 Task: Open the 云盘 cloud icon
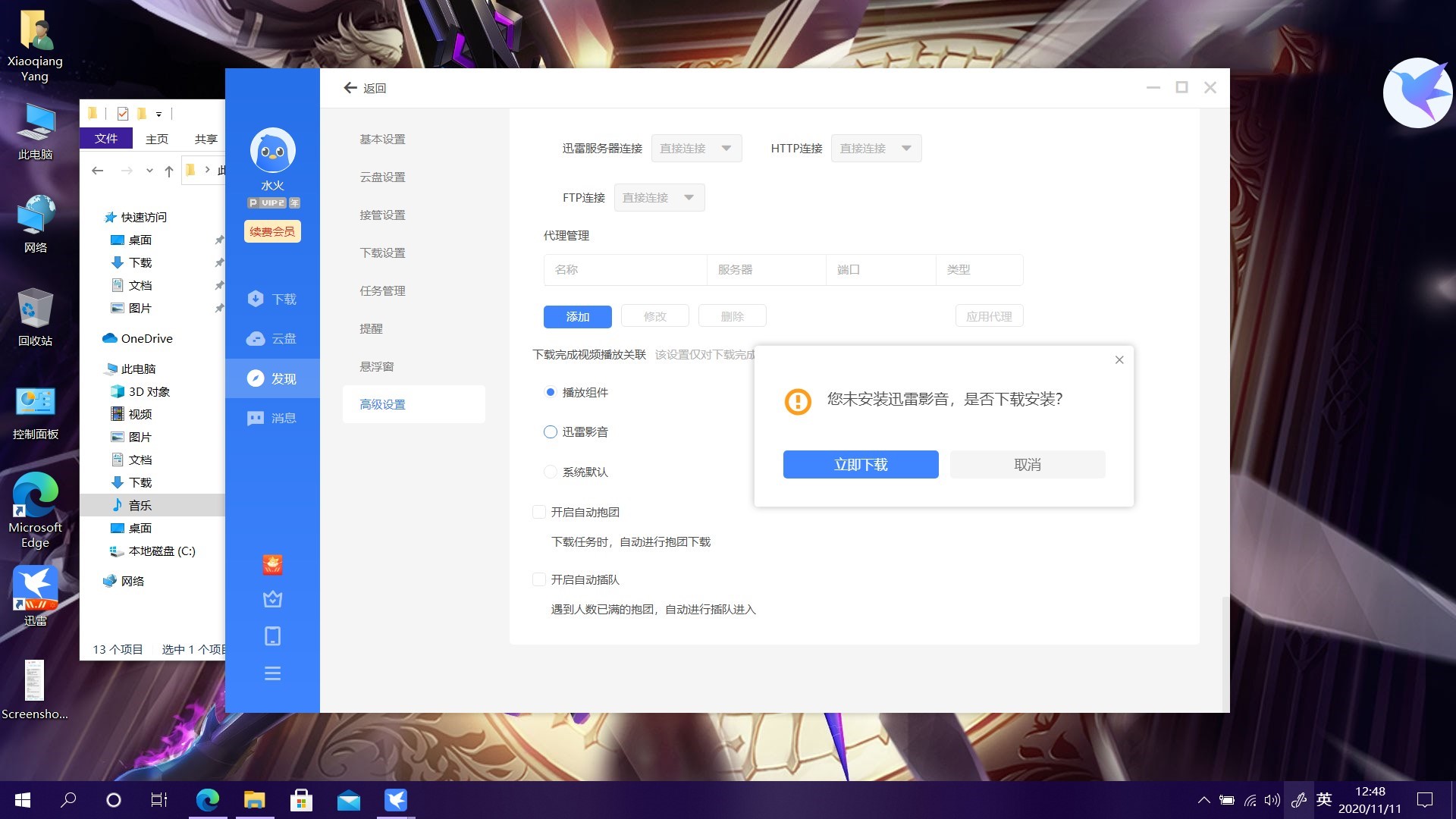[256, 339]
